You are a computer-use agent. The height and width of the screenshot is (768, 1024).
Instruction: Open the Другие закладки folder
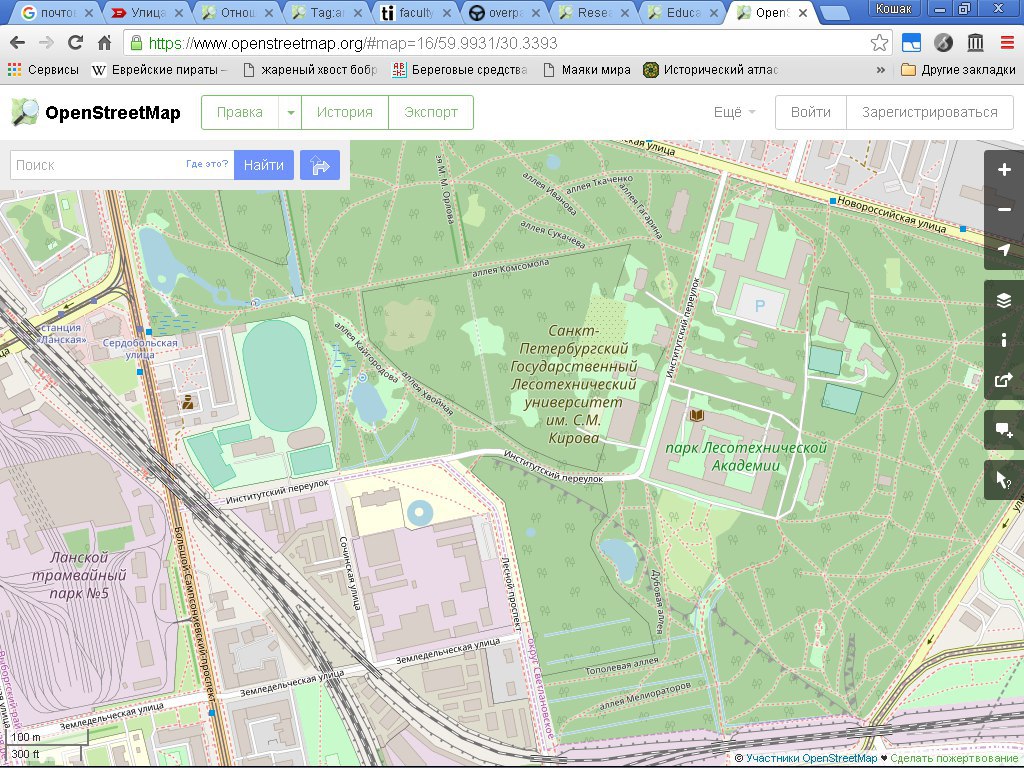pyautogui.click(x=958, y=70)
